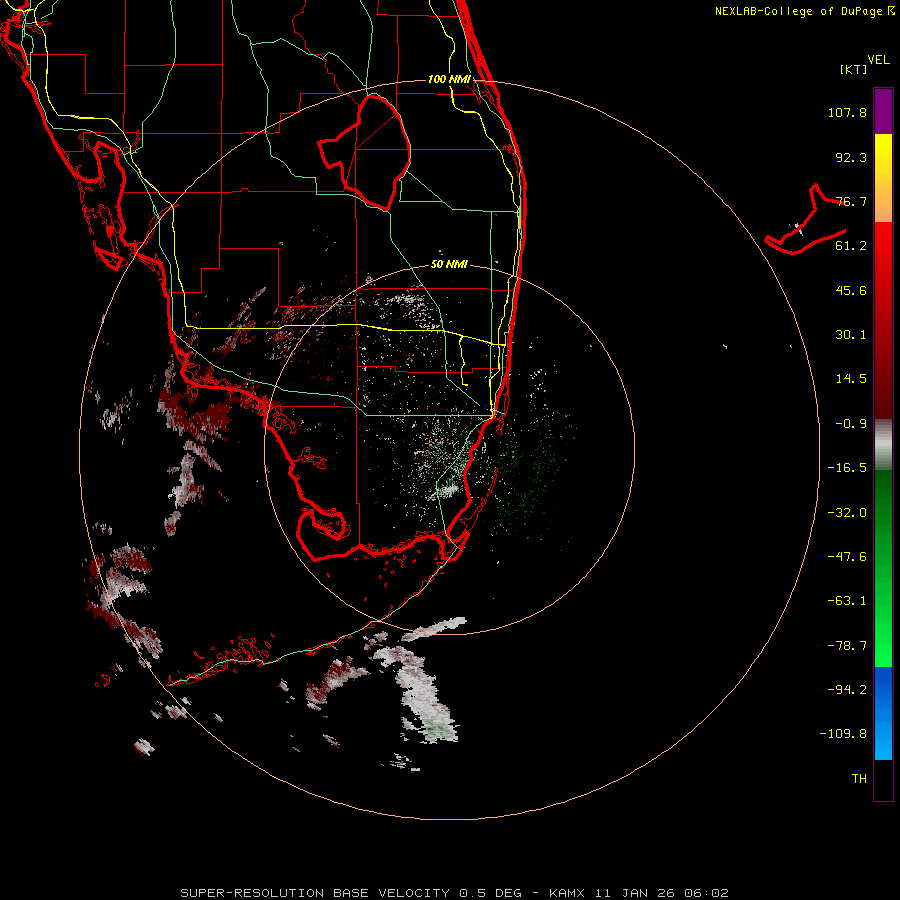Click the -94.2 legend value
Image resolution: width=900 pixels, height=900 pixels.
pos(847,689)
